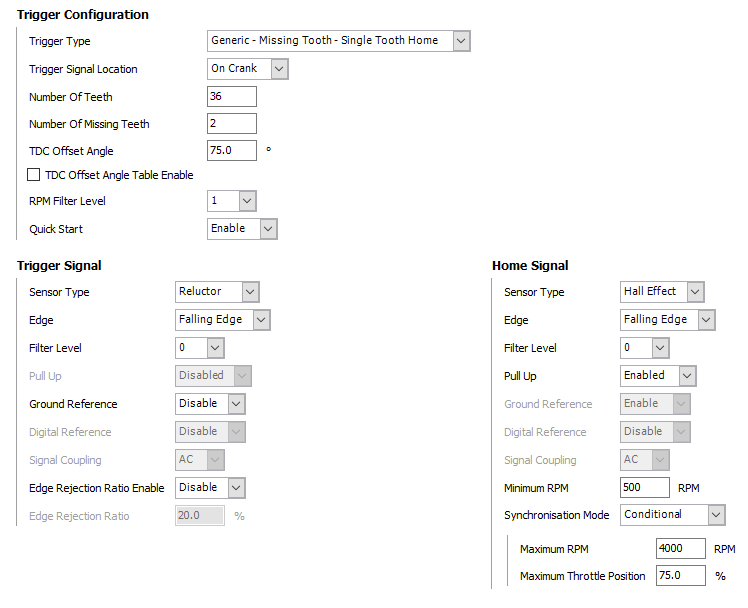The height and width of the screenshot is (608, 748).
Task: Click the Trigger Signal heading
Action: 59,266
